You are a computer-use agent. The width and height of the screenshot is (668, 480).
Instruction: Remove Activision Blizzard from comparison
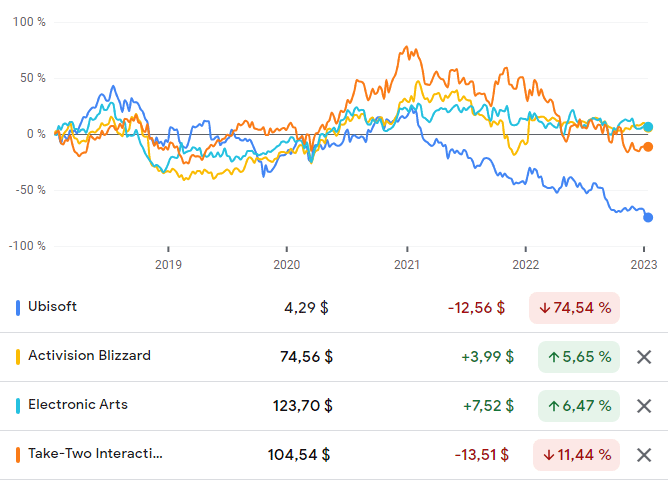(x=644, y=357)
